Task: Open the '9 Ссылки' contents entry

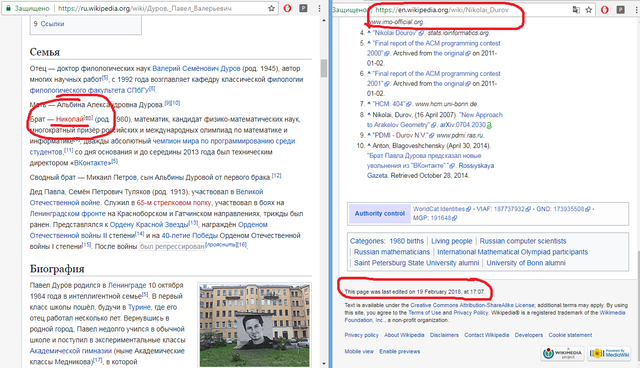Action: point(49,24)
